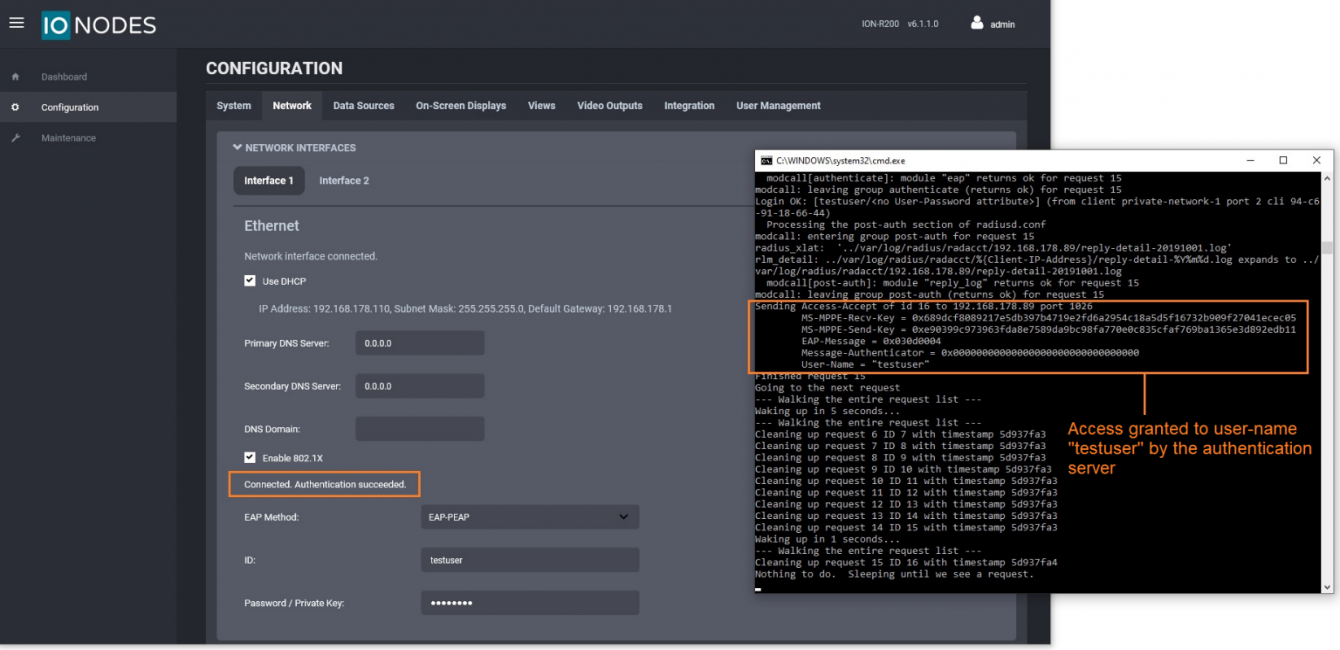This screenshot has height=650, width=1340.
Task: Uncheck the Use DHCP checkbox
Action: click(250, 282)
